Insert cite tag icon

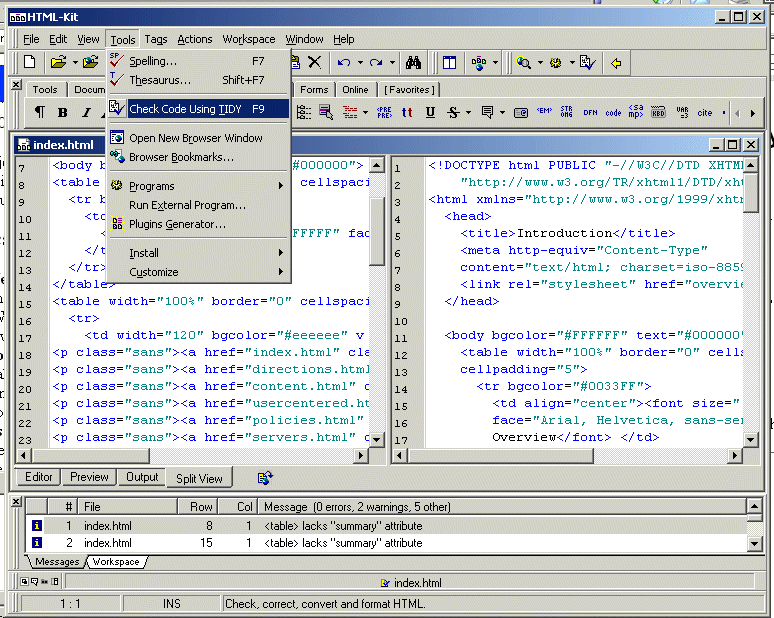click(x=704, y=113)
